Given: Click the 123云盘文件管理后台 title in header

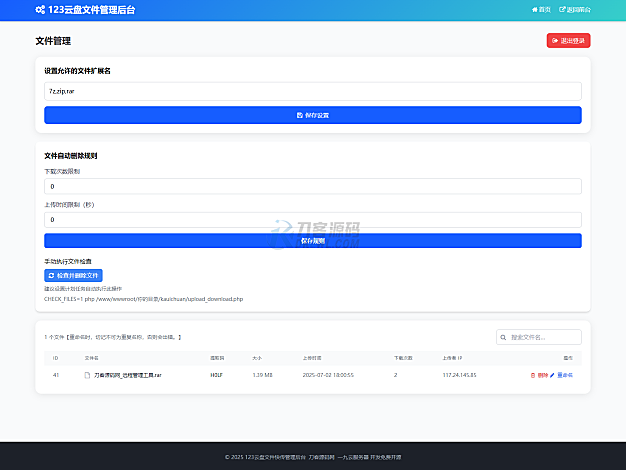Looking at the screenshot, I should click(92, 9).
